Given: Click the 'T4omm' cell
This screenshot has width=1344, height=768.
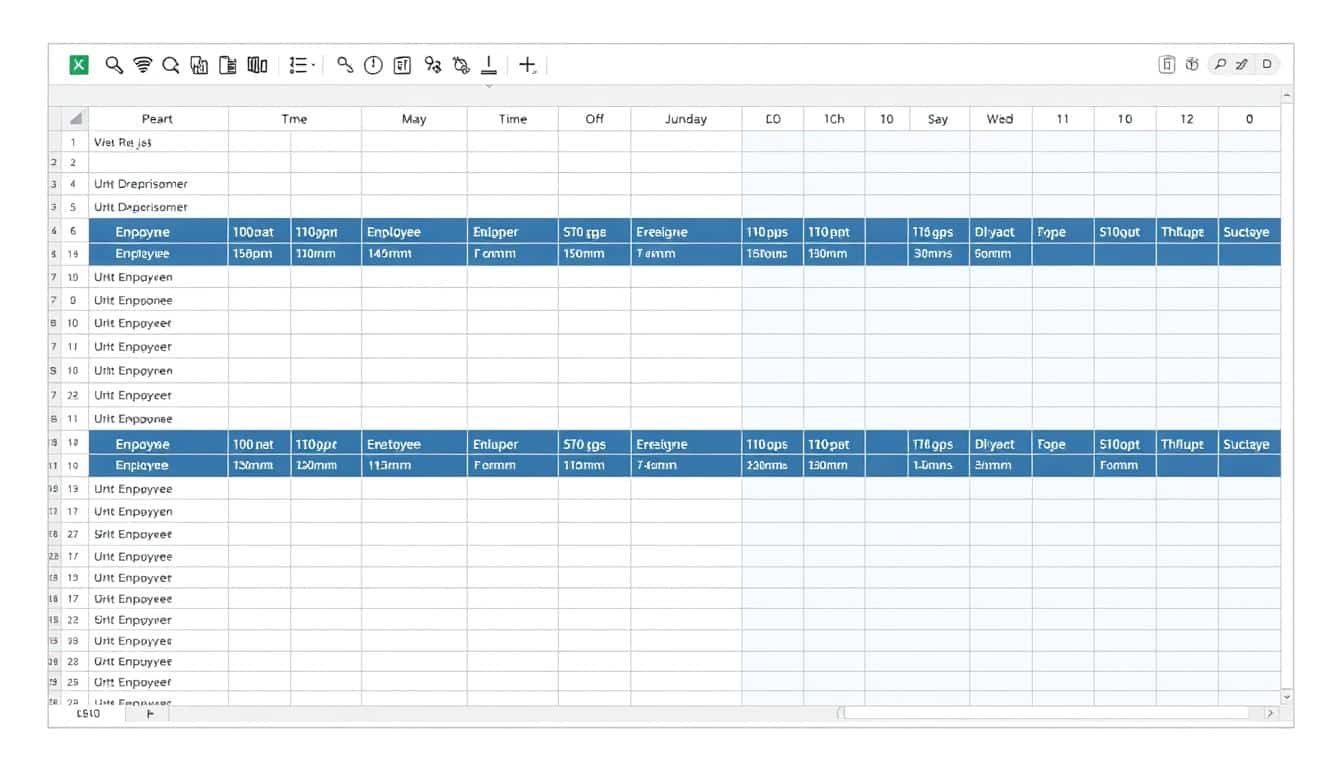Looking at the screenshot, I should point(686,254).
